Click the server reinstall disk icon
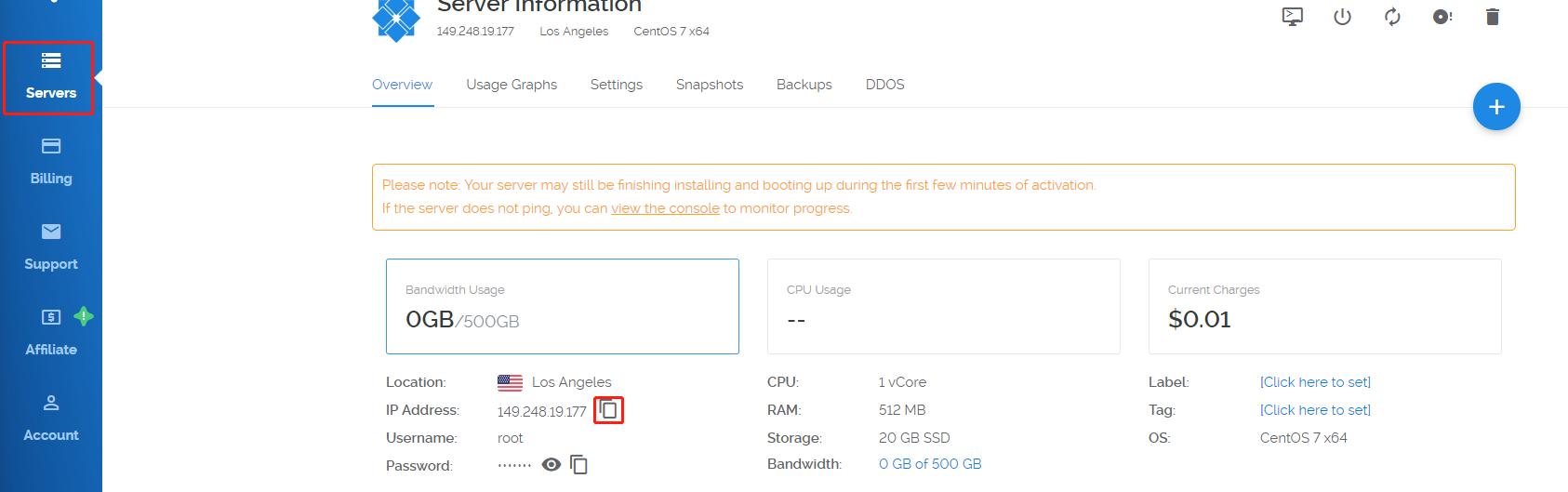The width and height of the screenshot is (1568, 492). pyautogui.click(x=1442, y=17)
